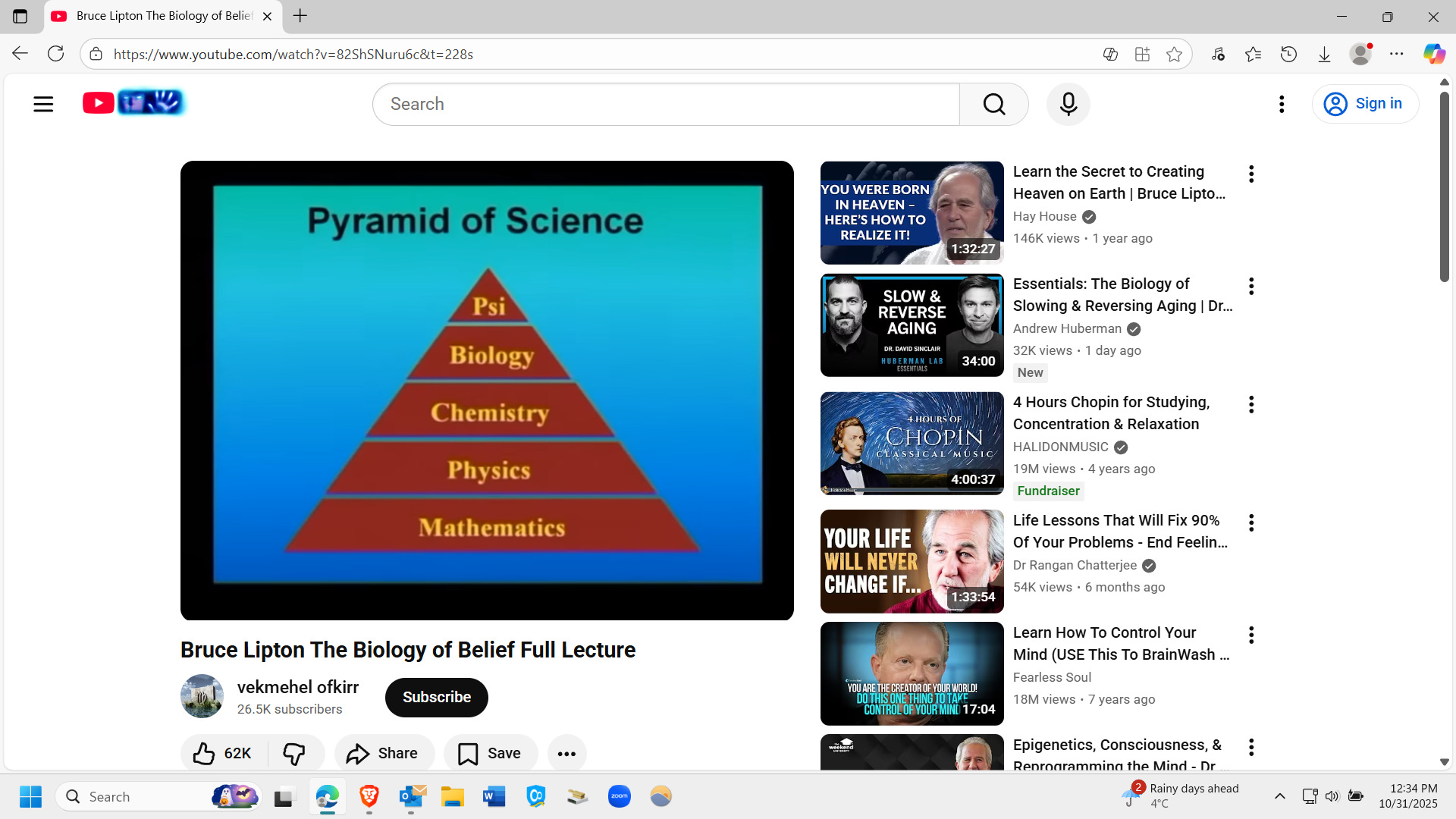Add page to favorites star icon
The width and height of the screenshot is (1456, 819).
pos(1174,54)
